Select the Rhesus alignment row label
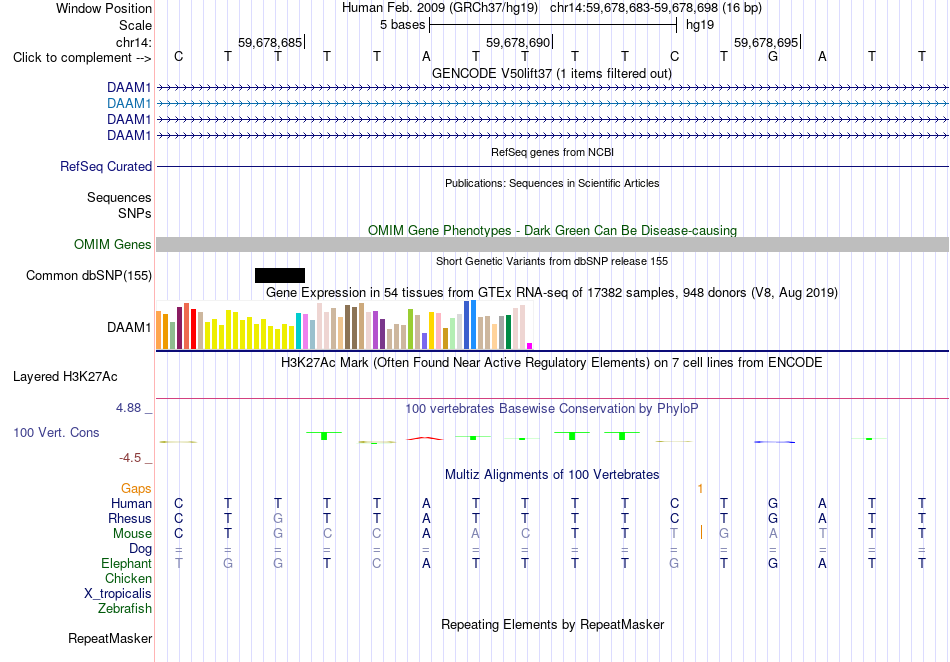The height and width of the screenshot is (662, 950). click(x=130, y=518)
